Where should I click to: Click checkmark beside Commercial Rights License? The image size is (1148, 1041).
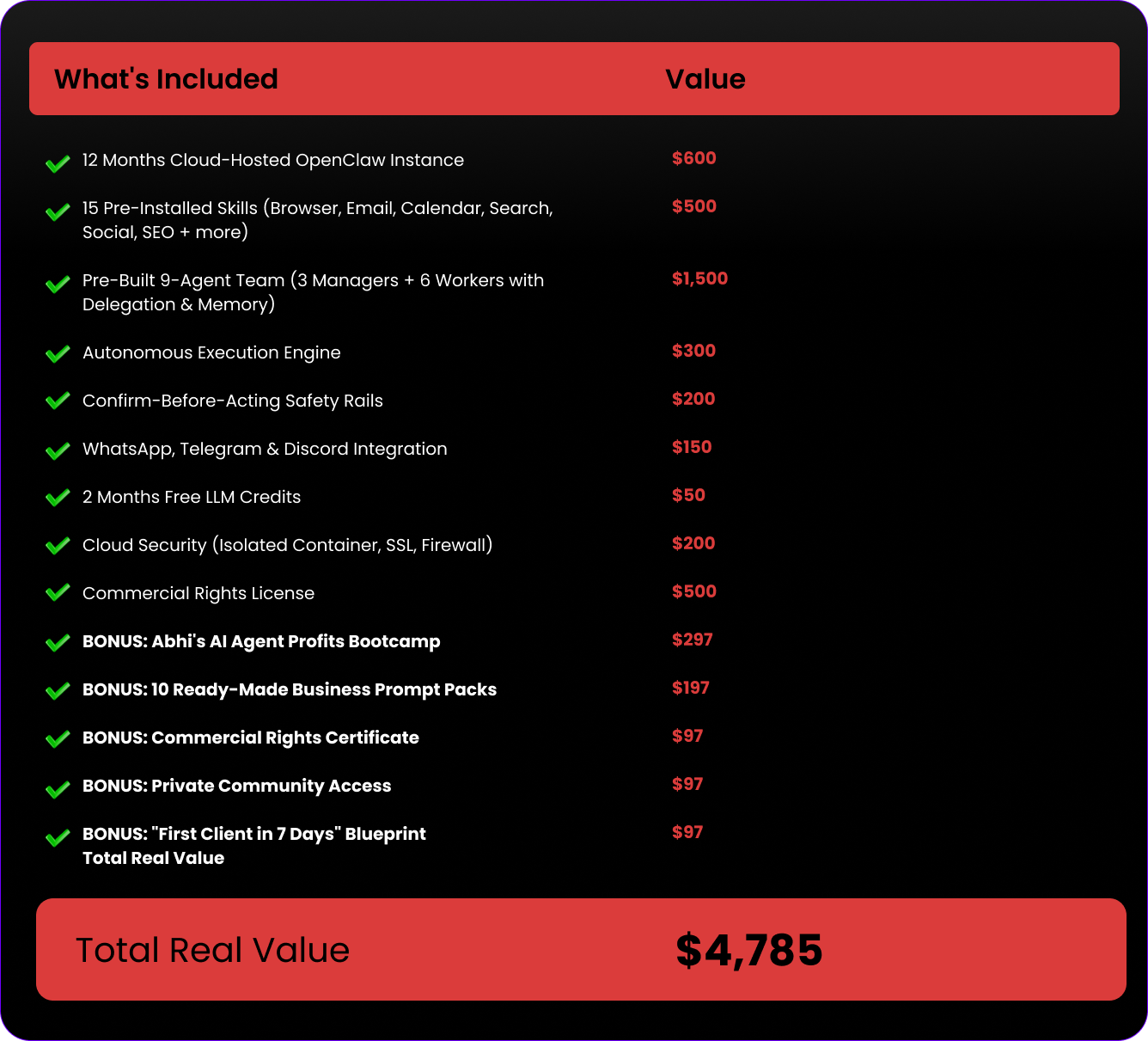(58, 593)
